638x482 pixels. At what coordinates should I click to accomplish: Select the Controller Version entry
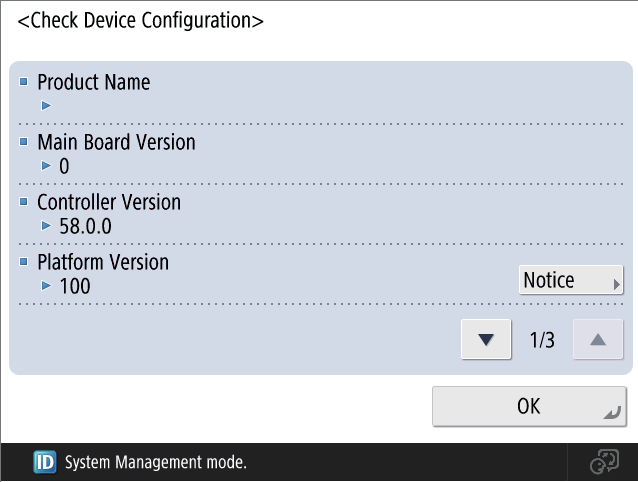pos(321,214)
